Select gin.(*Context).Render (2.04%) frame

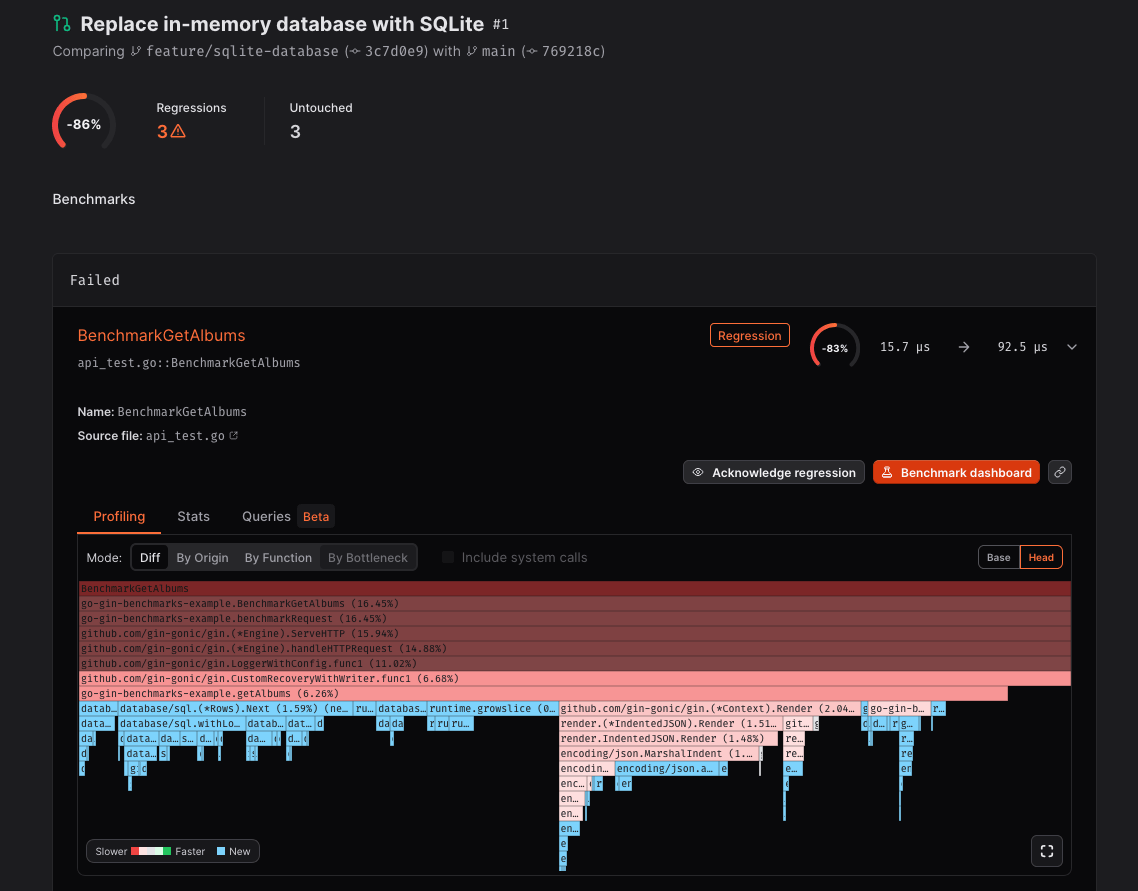[x=709, y=709]
